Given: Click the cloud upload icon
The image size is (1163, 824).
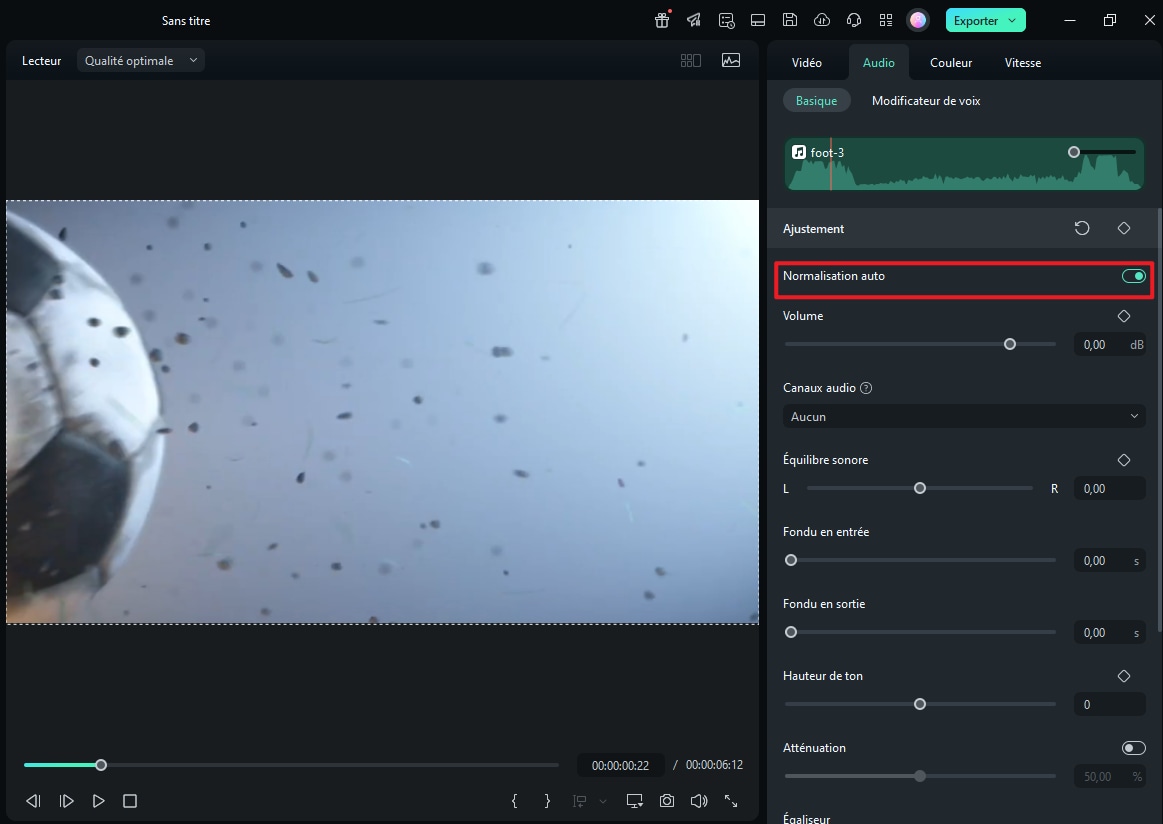Looking at the screenshot, I should 822,21.
